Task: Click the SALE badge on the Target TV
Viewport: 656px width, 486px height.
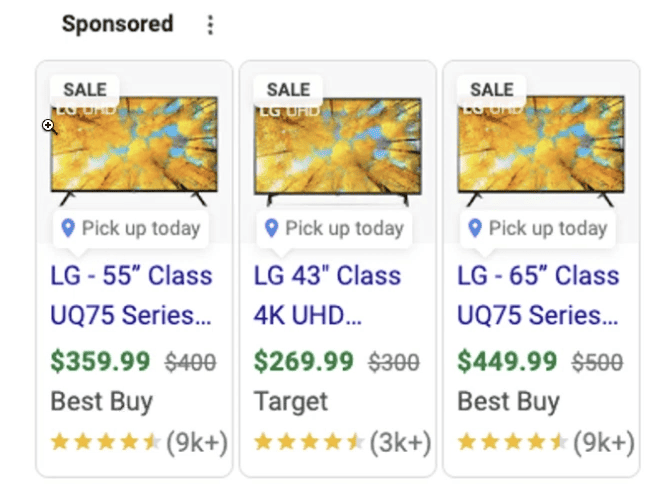Action: pyautogui.click(x=288, y=90)
